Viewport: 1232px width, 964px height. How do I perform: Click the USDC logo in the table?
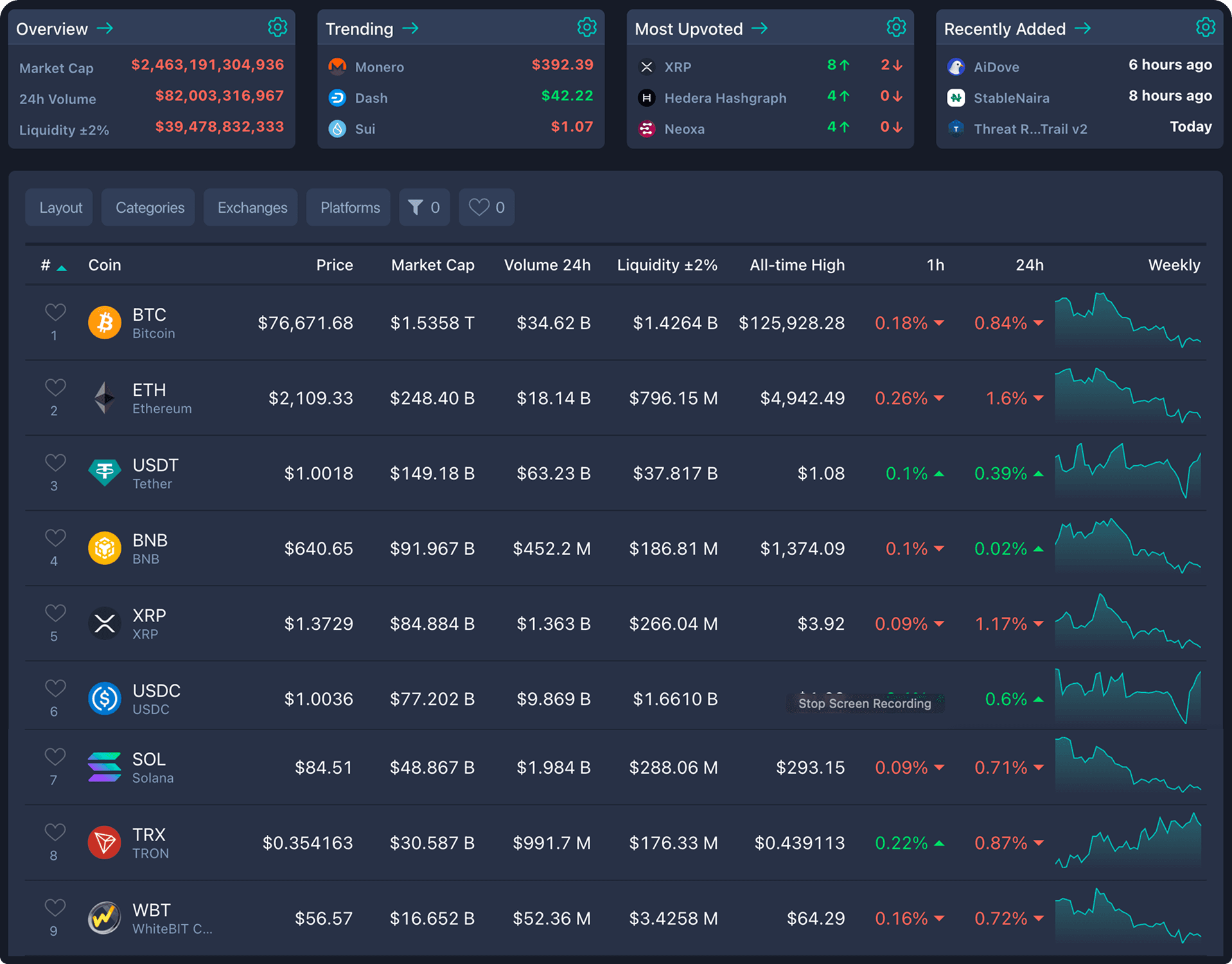105,699
